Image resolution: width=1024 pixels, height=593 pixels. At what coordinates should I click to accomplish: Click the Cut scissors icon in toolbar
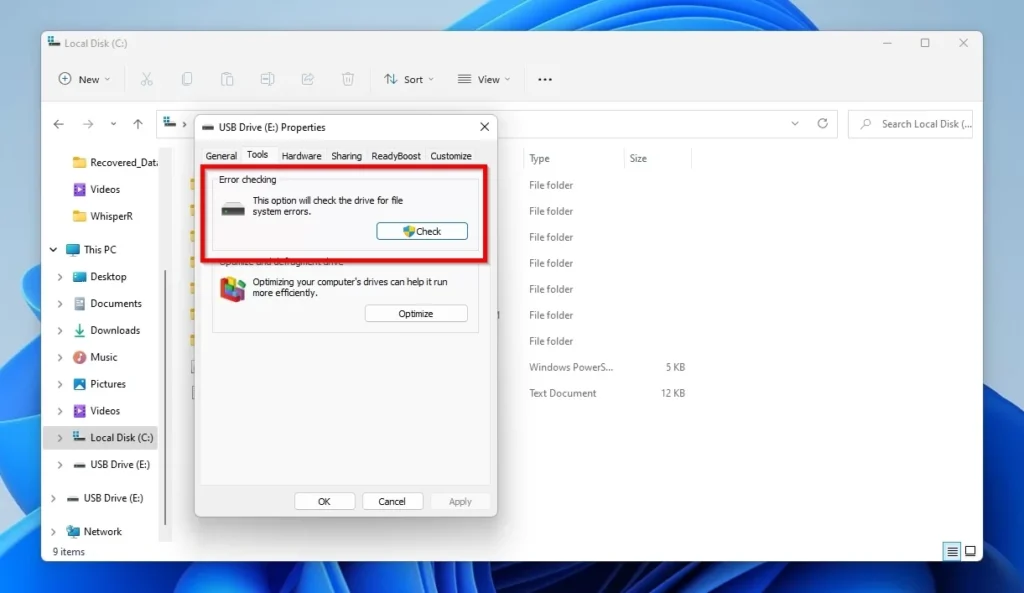[x=147, y=79]
